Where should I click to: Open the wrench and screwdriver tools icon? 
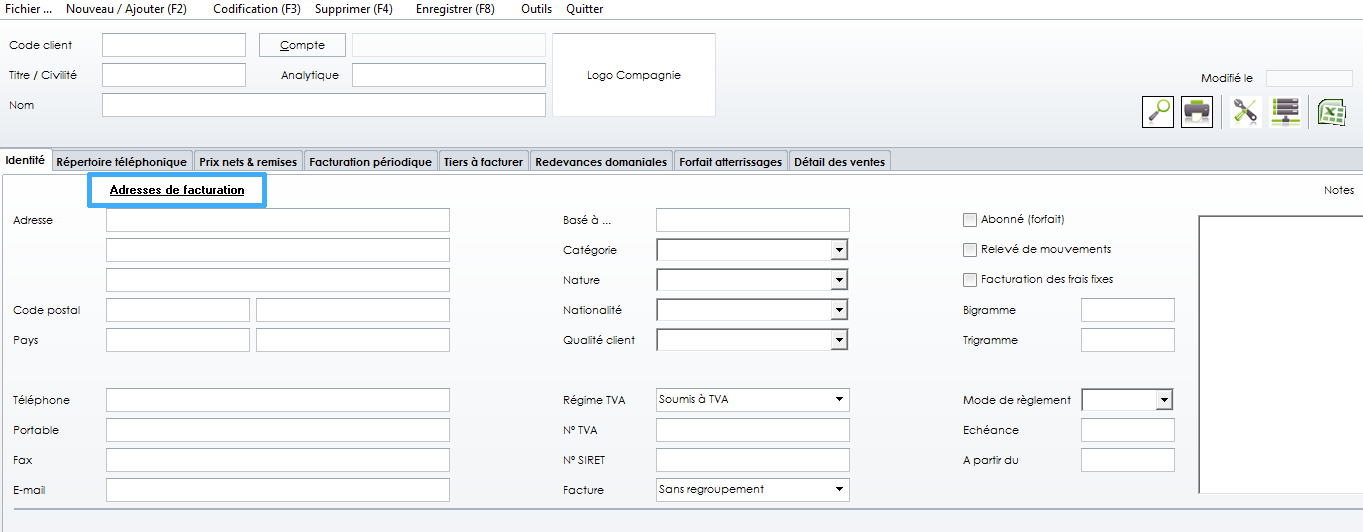point(1245,111)
